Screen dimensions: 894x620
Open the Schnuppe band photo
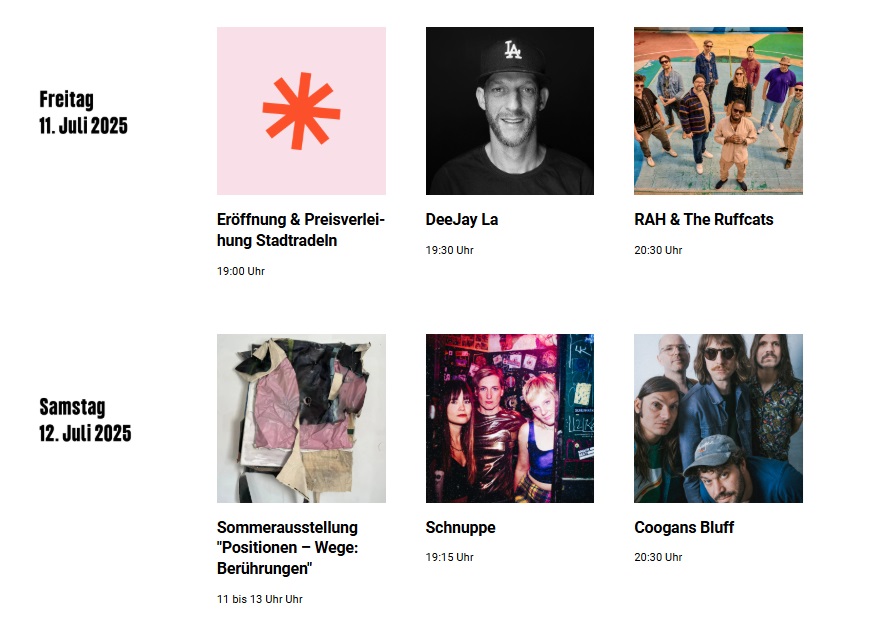click(510, 418)
